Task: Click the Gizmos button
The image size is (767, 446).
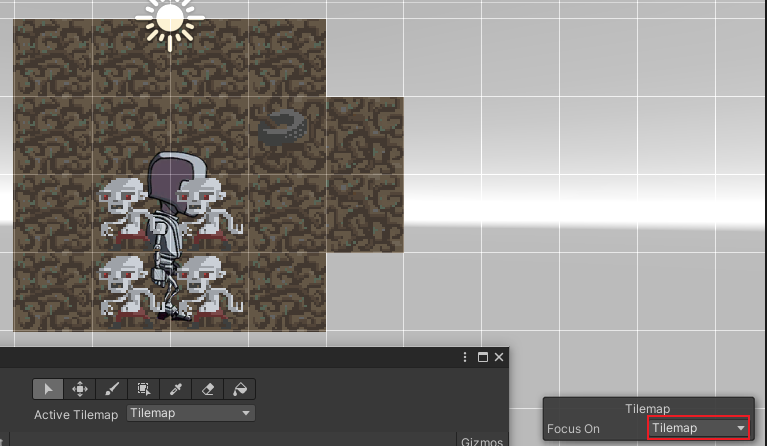Action: [x=482, y=440]
